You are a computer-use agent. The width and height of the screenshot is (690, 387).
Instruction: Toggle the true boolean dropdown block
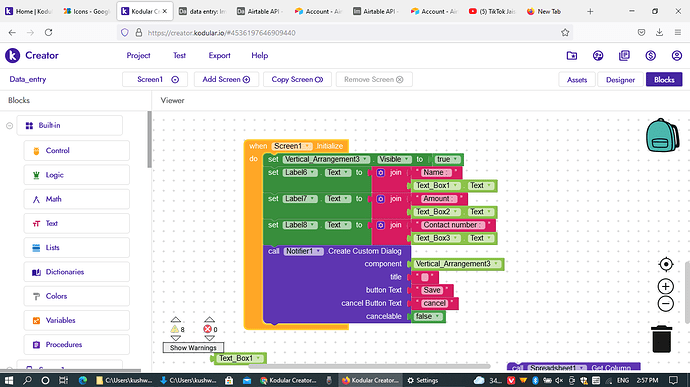pyautogui.click(x=448, y=159)
